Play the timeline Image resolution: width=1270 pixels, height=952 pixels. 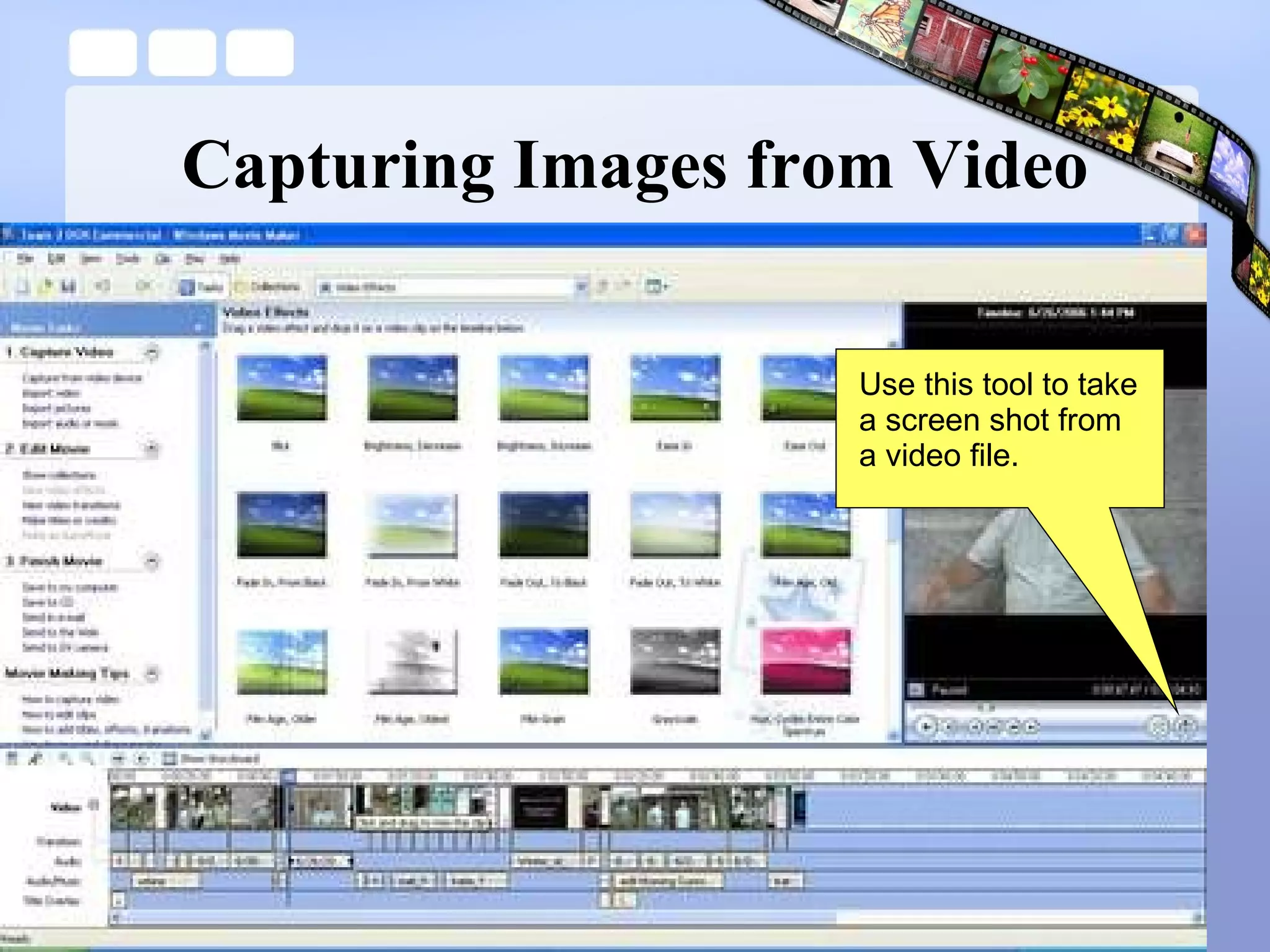click(x=142, y=758)
